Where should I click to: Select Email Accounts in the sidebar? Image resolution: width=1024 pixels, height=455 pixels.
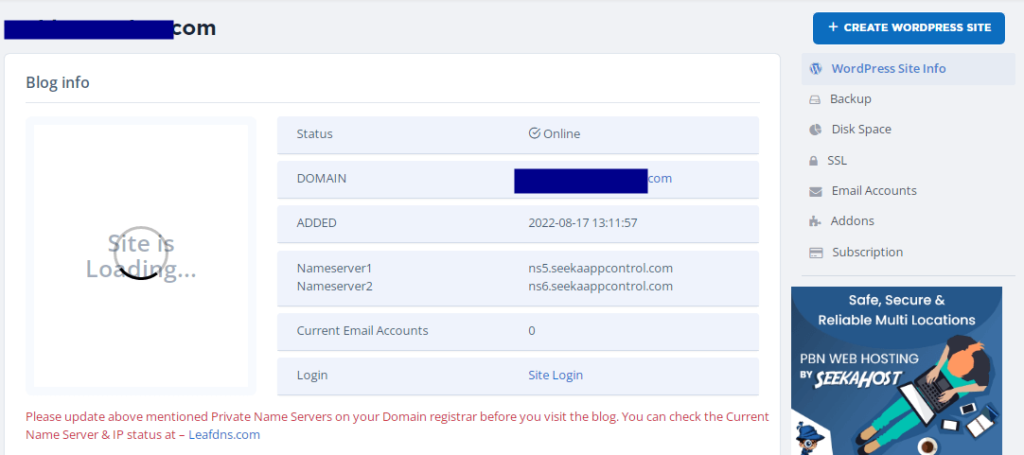point(873,191)
